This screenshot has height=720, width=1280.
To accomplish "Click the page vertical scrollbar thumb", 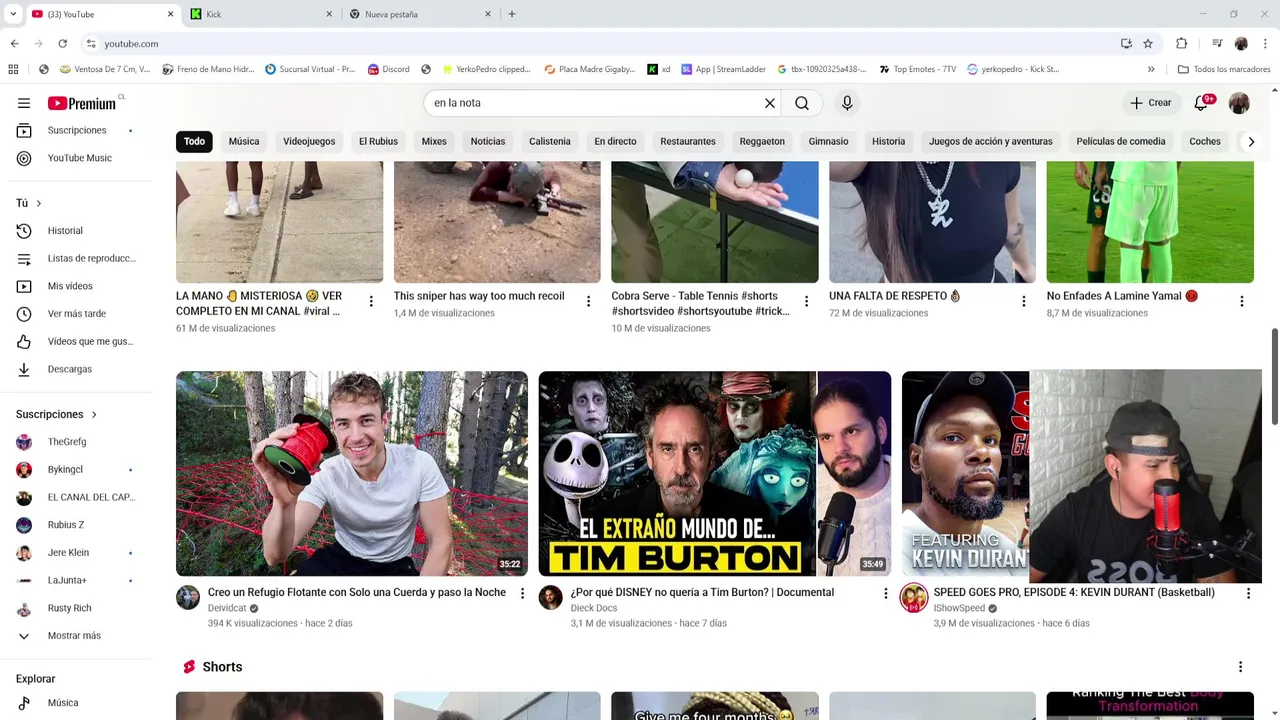I will [x=1275, y=375].
